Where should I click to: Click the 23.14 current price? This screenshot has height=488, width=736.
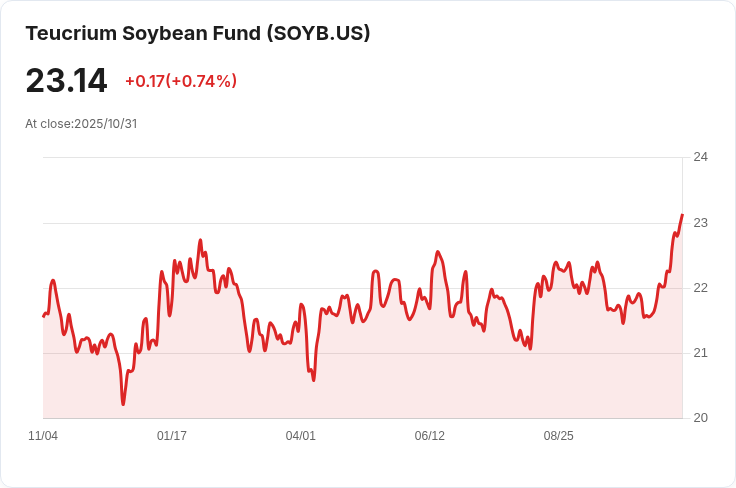66,80
